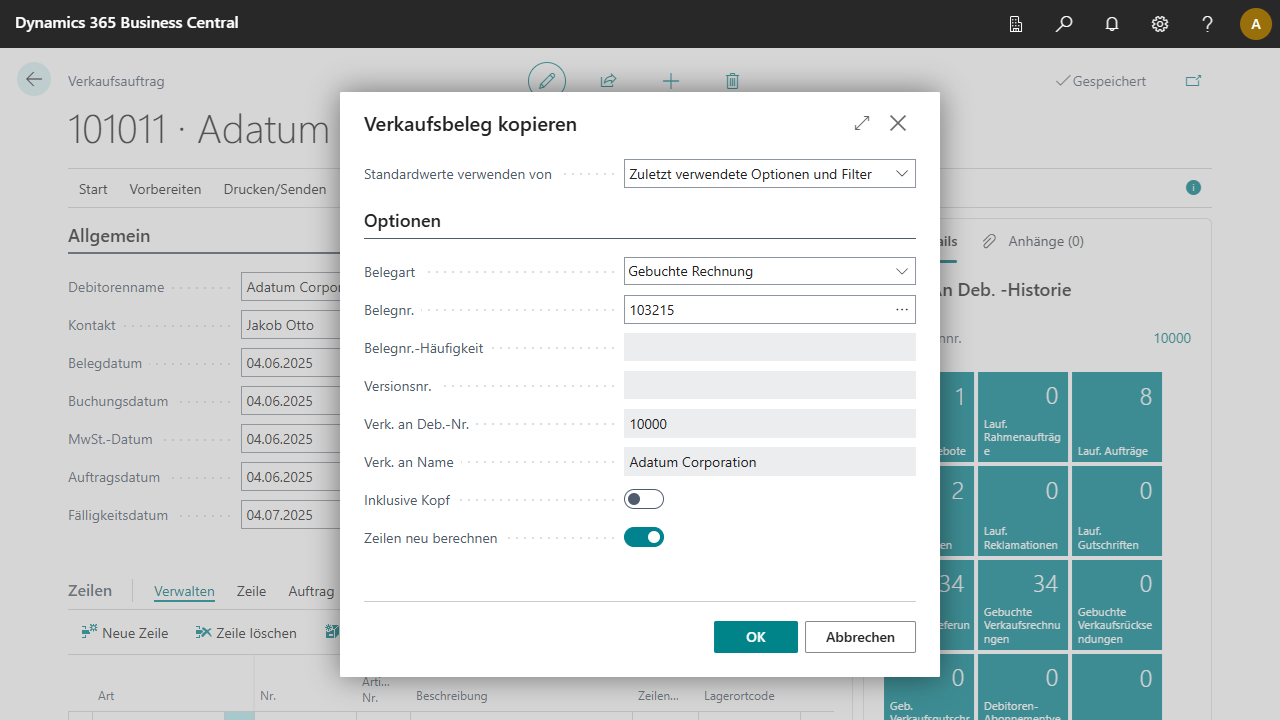Expand Standardwerte verwenden von dropdown
The width and height of the screenshot is (1280, 720).
point(769,174)
